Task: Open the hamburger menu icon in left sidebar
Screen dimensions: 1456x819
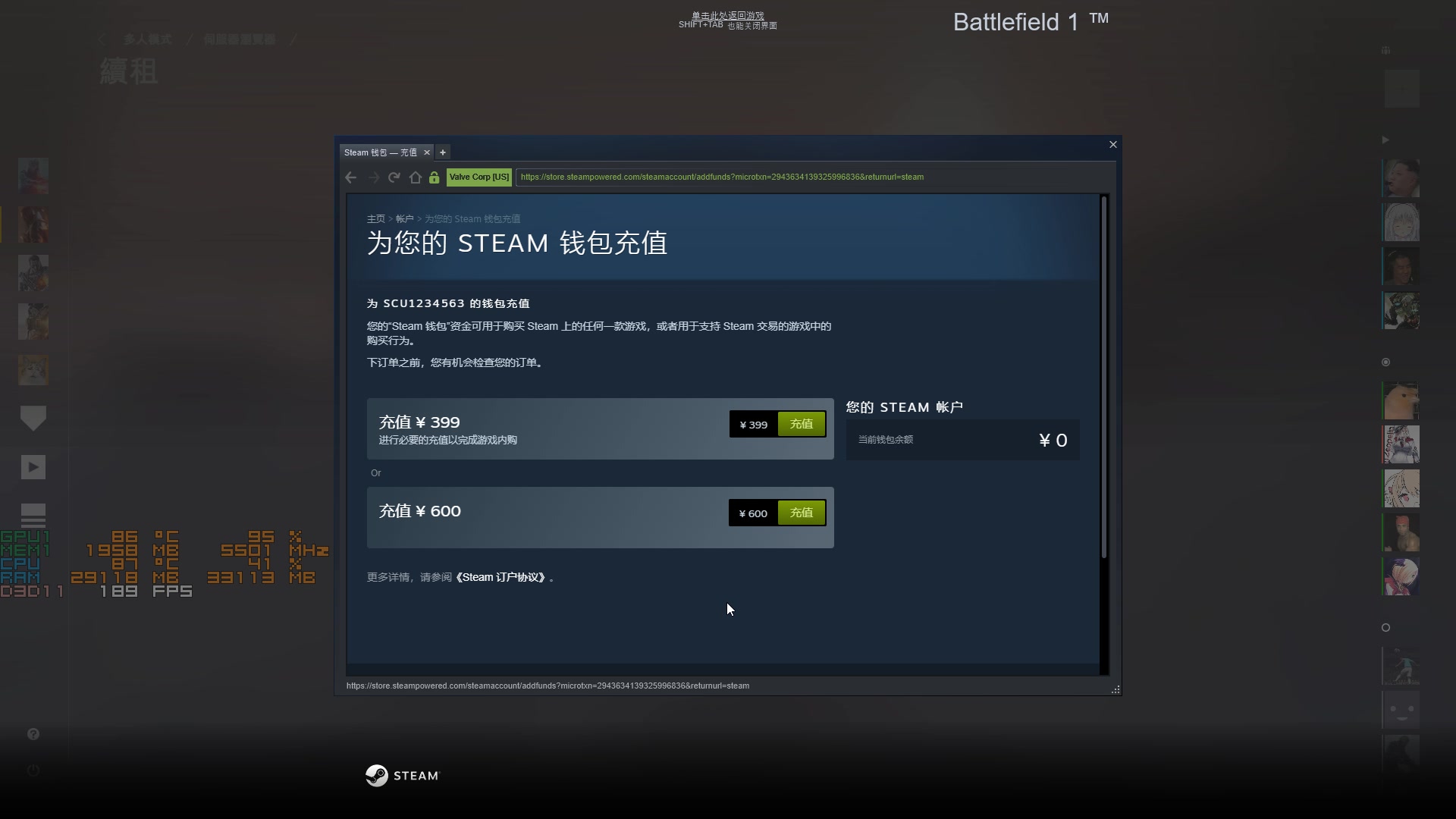Action: point(33,516)
